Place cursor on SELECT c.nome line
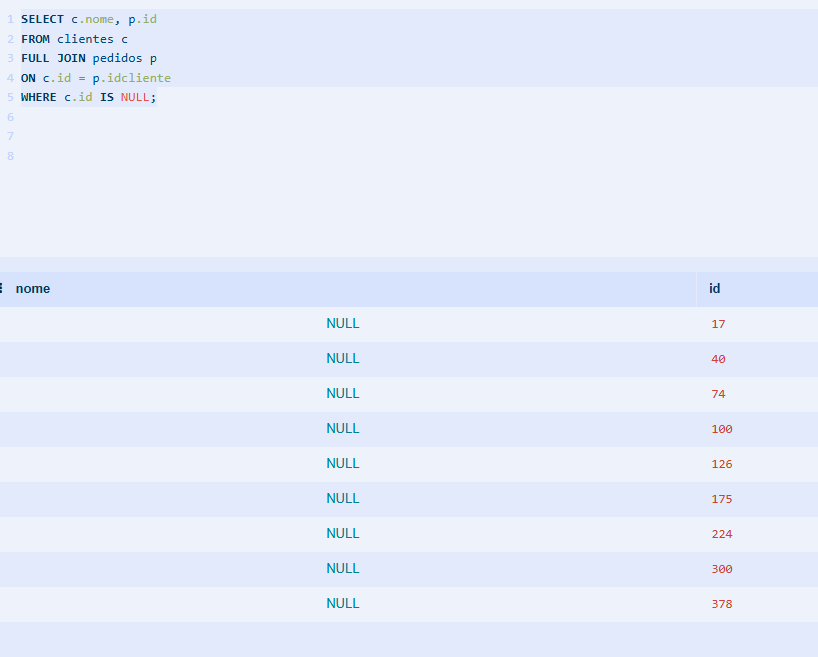 click(x=89, y=19)
